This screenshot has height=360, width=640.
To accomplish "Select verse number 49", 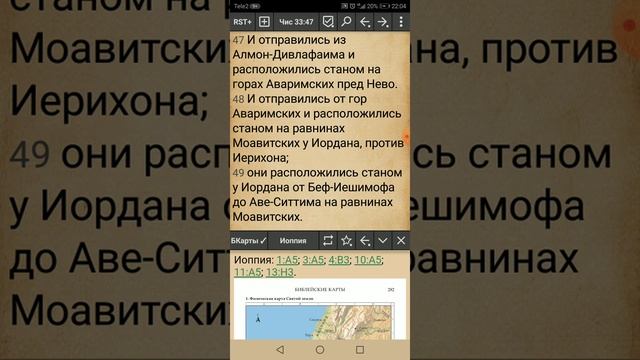I will point(238,173).
